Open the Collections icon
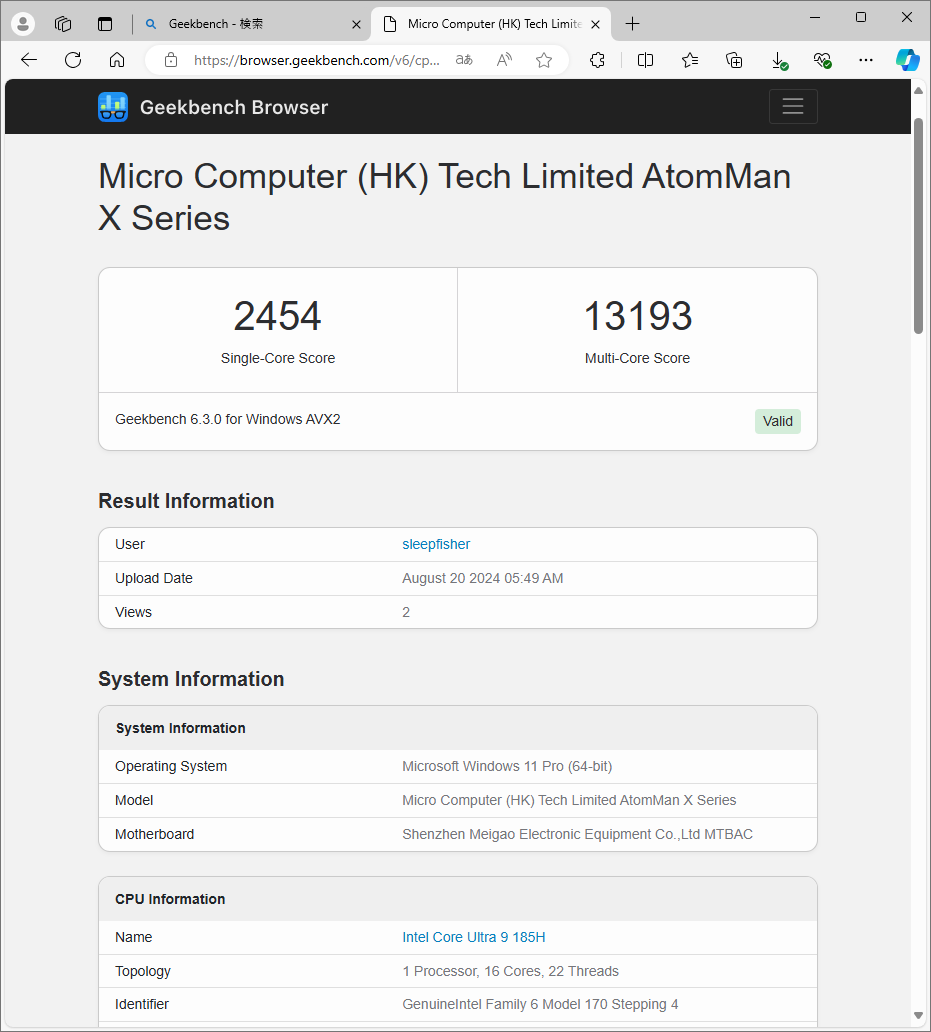The width and height of the screenshot is (931, 1032). [734, 60]
